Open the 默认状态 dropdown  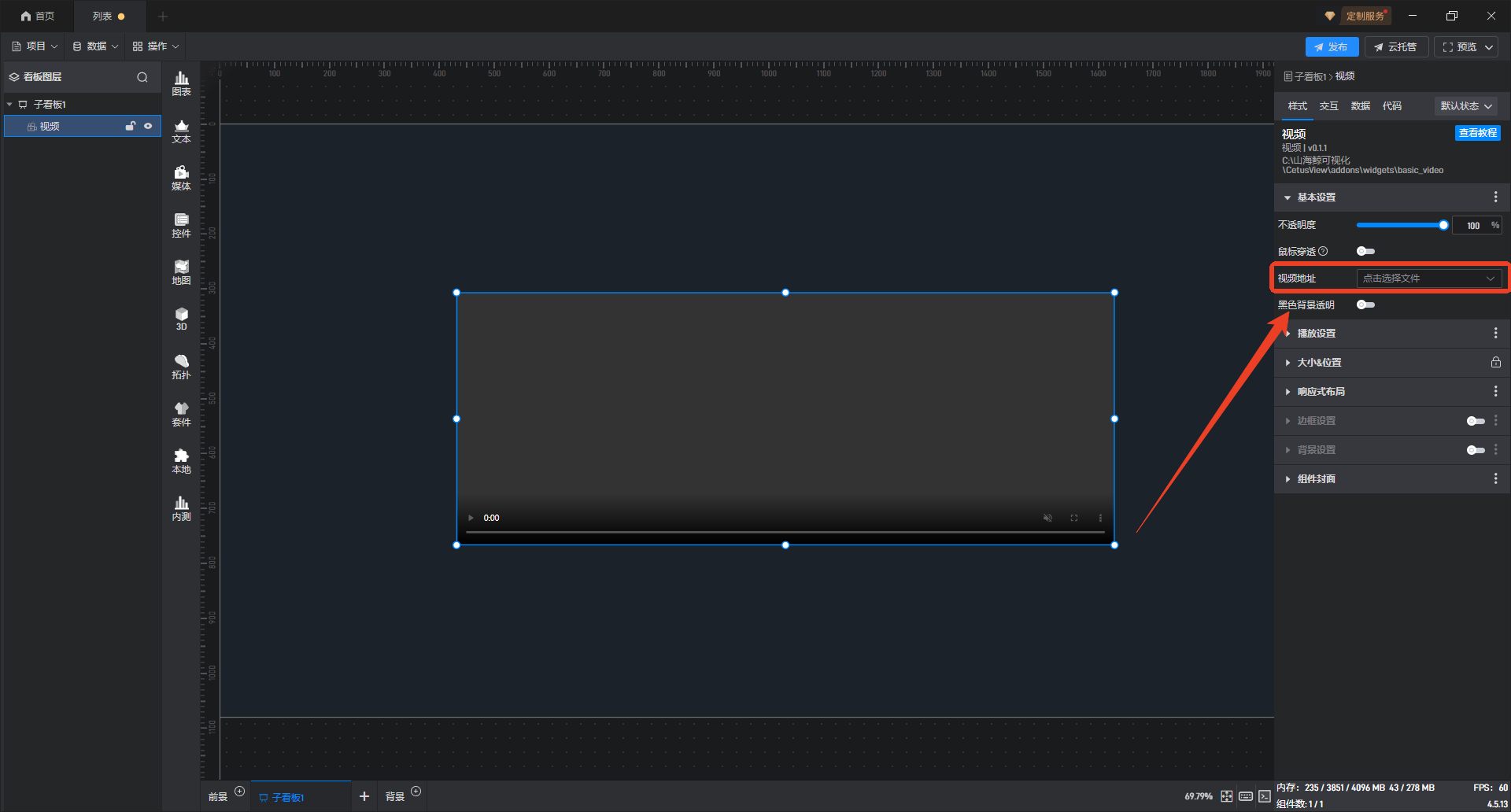tap(1465, 106)
